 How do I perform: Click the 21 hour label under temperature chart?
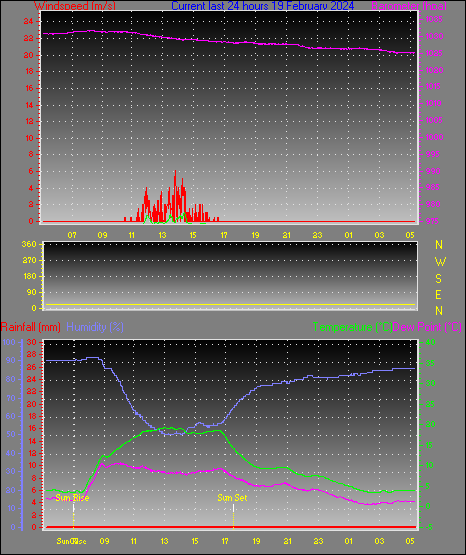[287, 541]
